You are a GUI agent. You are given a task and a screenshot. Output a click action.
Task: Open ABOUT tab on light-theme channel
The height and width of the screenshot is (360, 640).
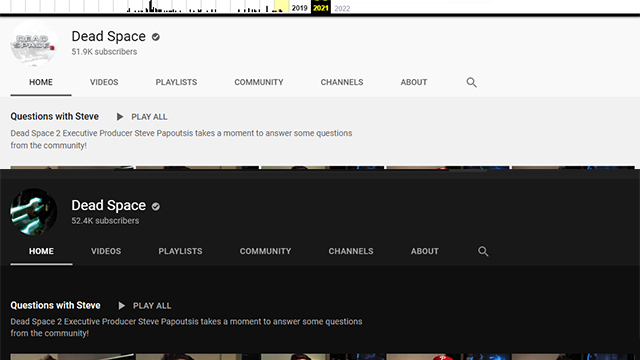pyautogui.click(x=414, y=82)
